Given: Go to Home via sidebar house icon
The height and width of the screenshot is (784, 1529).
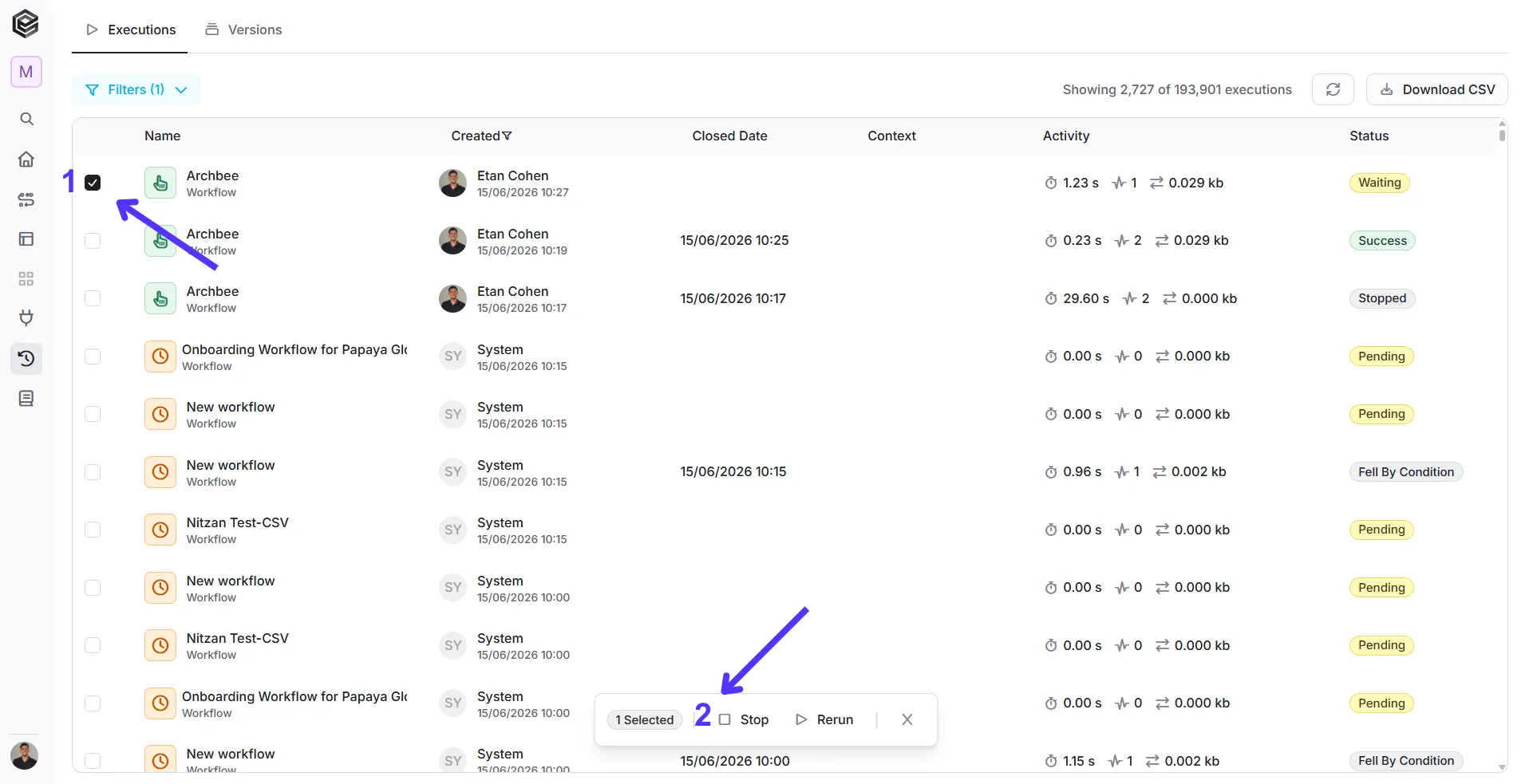Looking at the screenshot, I should (x=26, y=159).
